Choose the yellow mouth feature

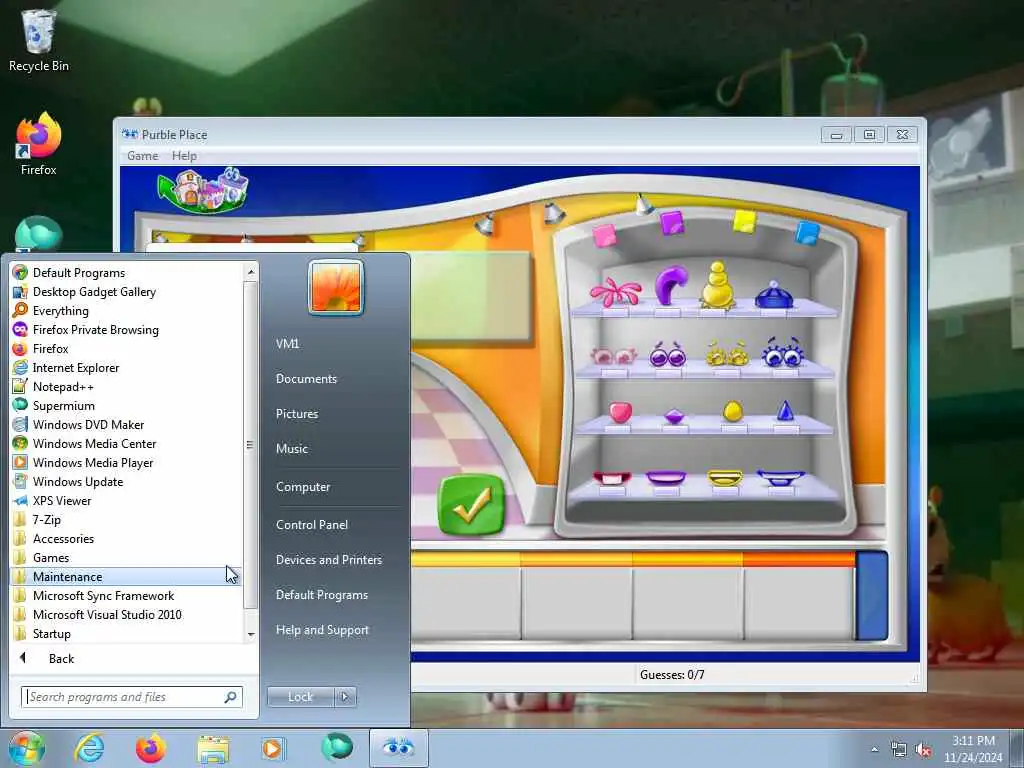point(726,478)
